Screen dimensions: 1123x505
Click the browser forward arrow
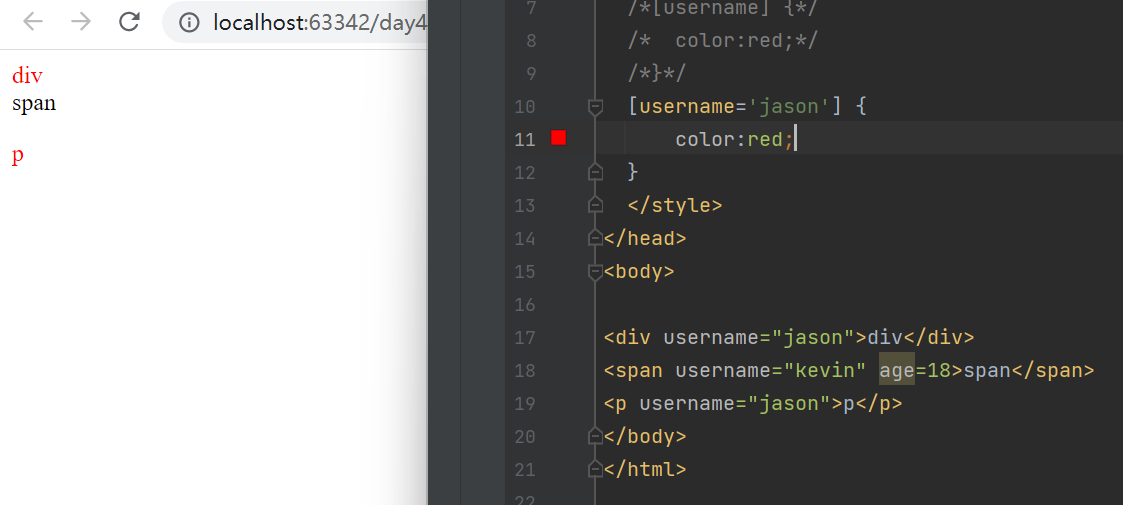tap(81, 22)
